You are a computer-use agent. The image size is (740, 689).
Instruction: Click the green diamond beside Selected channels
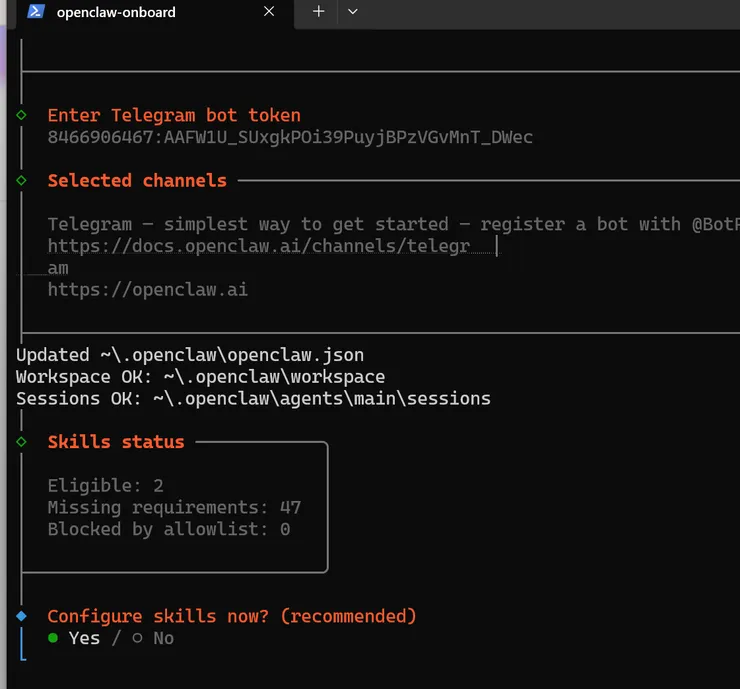(21, 180)
